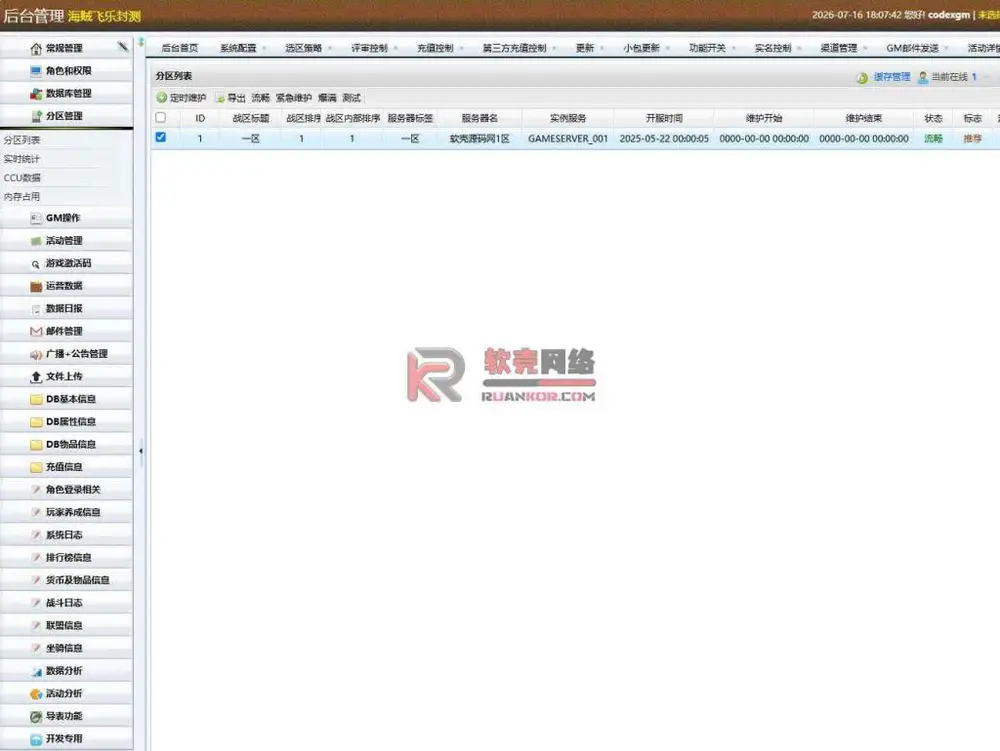Image resolution: width=1000 pixels, height=751 pixels.
Task: Open the 充值控制 dropdown menu
Action: 440,48
